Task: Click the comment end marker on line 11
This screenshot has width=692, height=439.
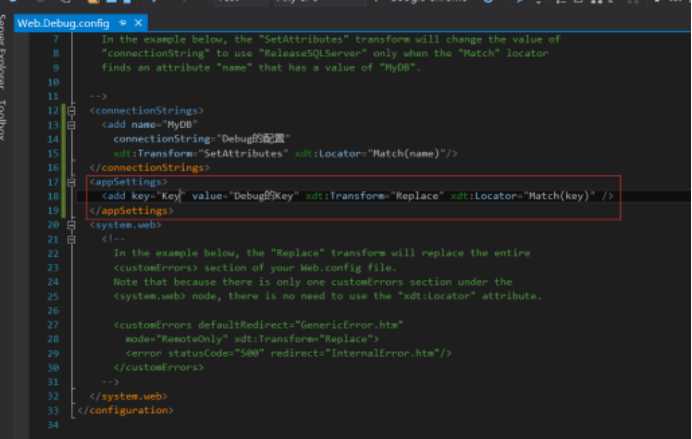Action: [98, 96]
